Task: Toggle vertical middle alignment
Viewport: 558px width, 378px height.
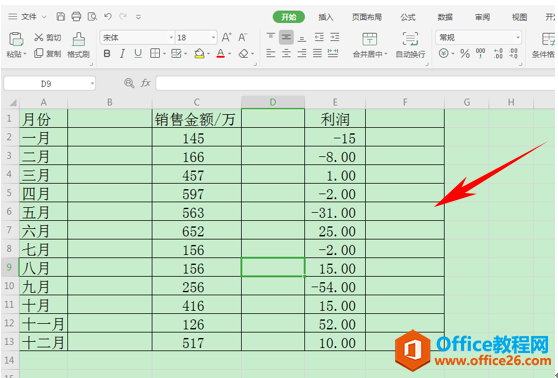Action: tap(286, 37)
